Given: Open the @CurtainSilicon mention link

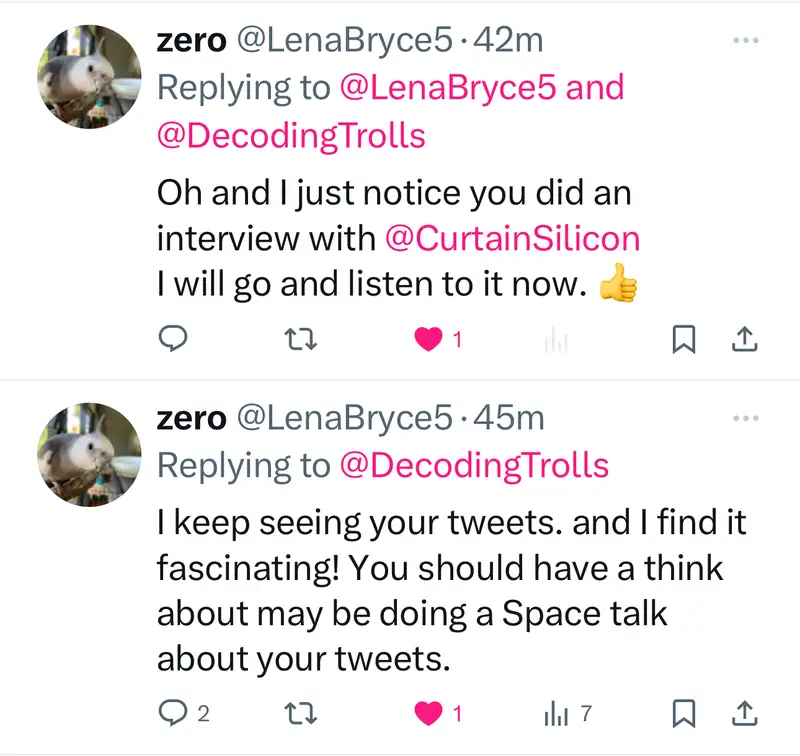Looking at the screenshot, I should pyautogui.click(x=512, y=239).
